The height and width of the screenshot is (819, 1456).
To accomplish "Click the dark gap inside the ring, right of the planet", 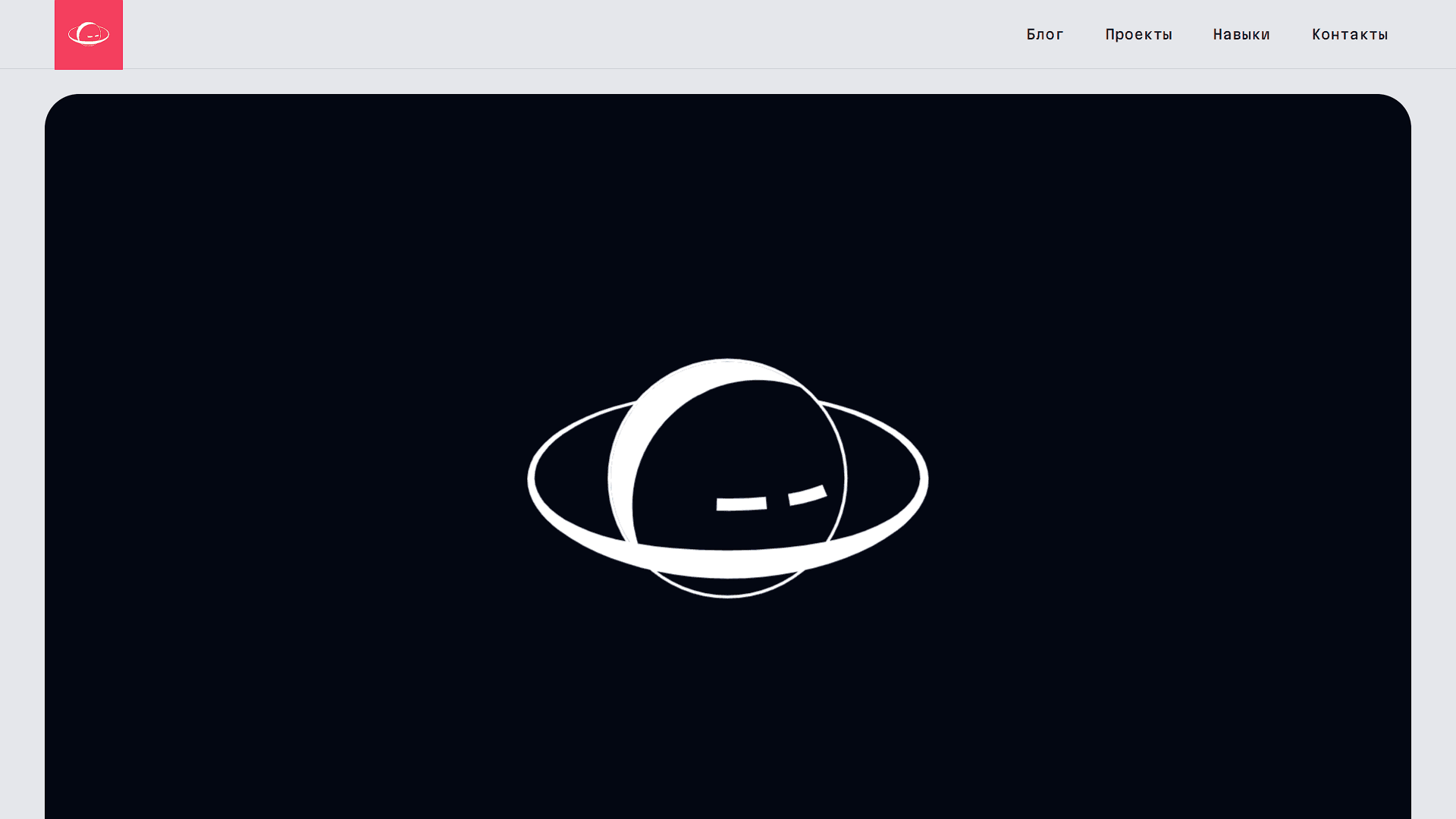I will tap(883, 478).
